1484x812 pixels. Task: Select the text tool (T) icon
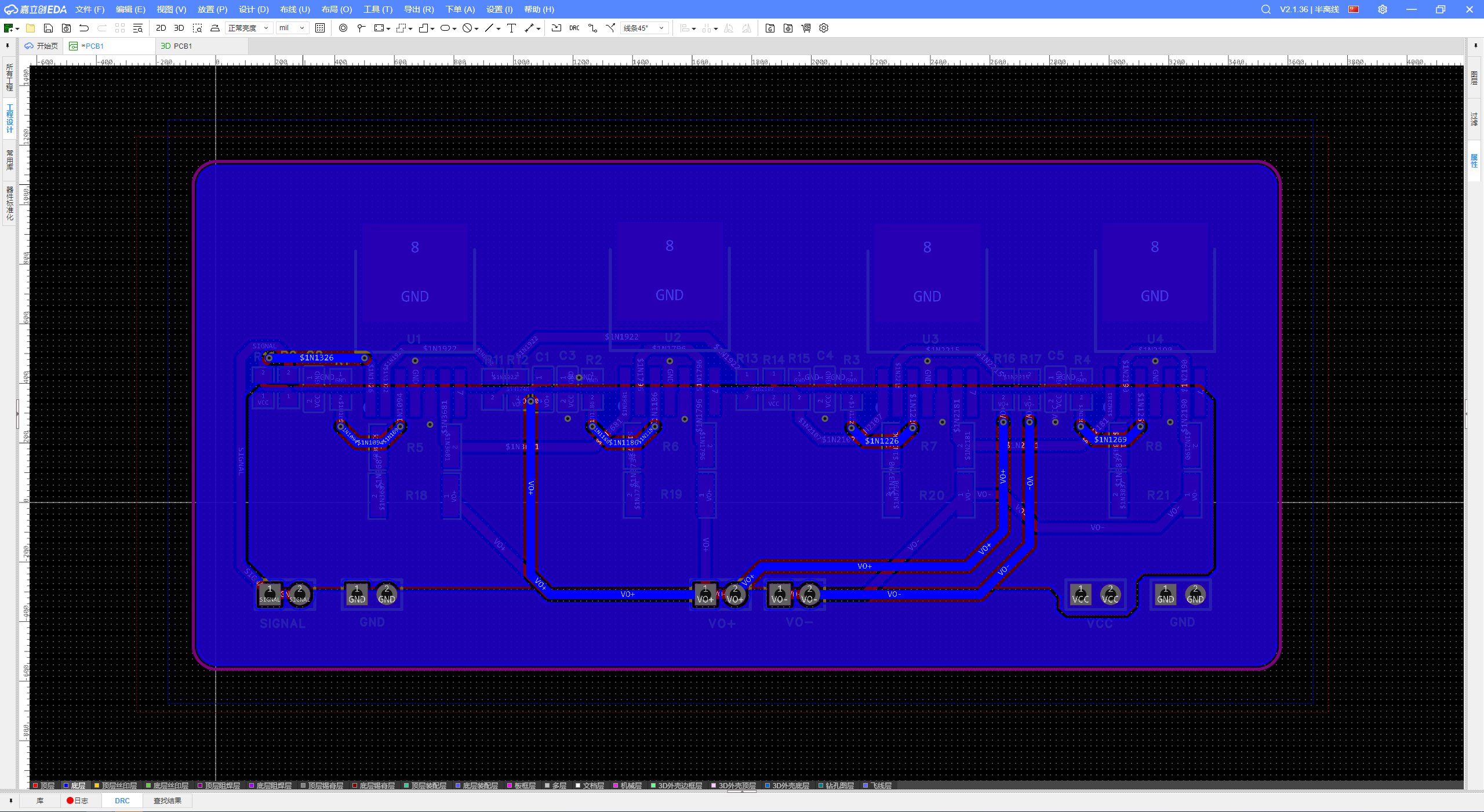click(511, 28)
